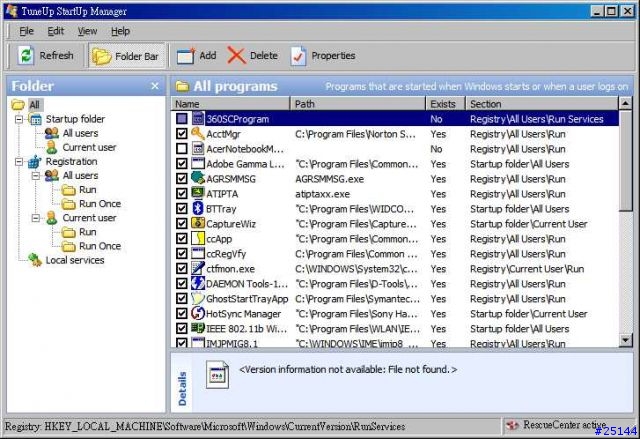The image size is (640, 439).
Task: Collapse All users node under Registration
Action: pos(36,176)
